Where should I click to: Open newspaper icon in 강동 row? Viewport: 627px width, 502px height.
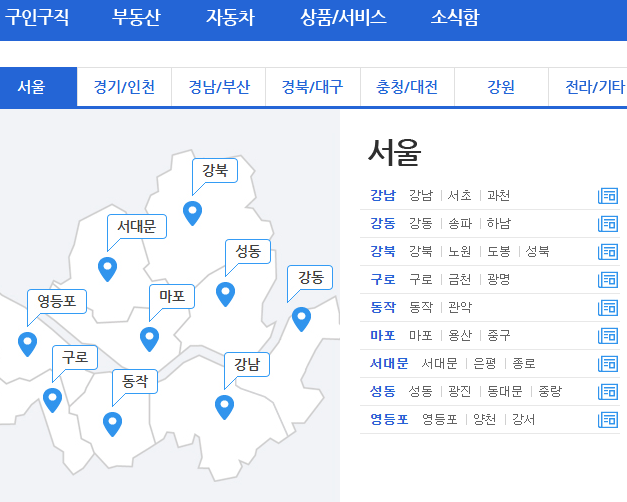[608, 224]
